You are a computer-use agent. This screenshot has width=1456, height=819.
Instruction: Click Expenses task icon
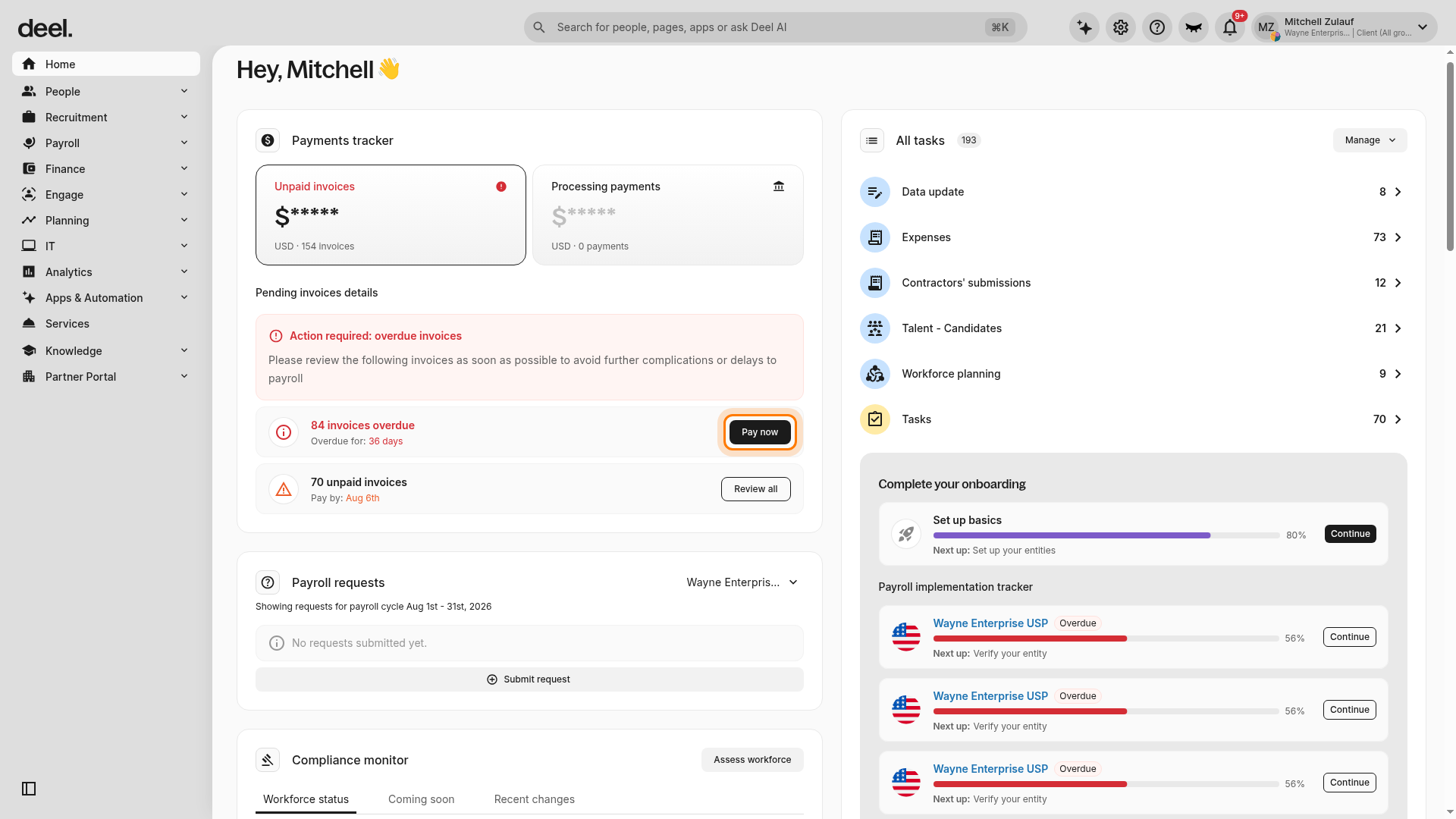pos(875,237)
